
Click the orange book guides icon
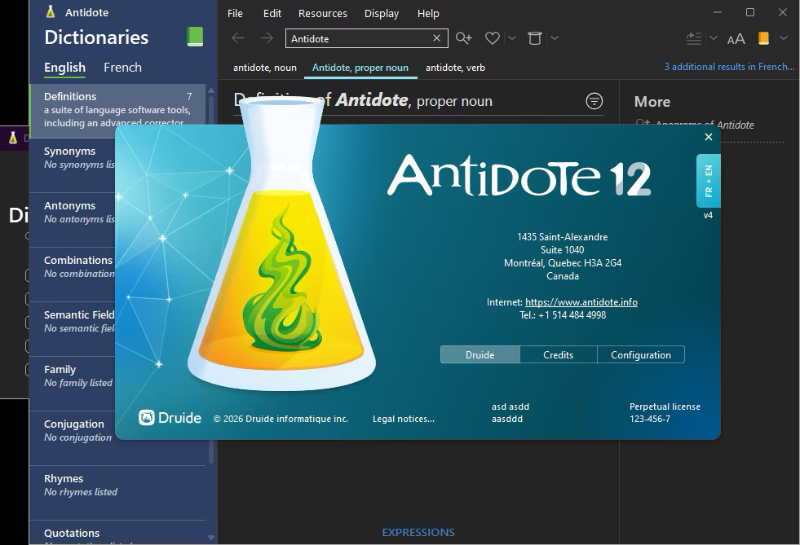tap(764, 38)
